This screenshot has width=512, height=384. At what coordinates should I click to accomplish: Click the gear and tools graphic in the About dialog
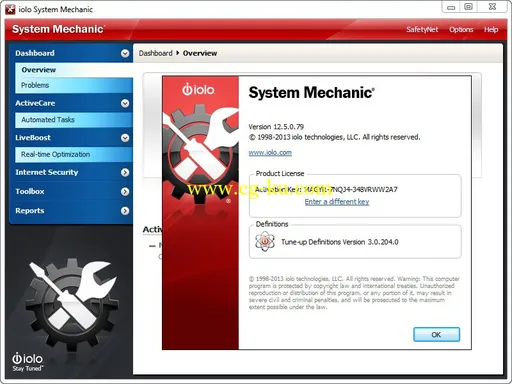(200, 154)
